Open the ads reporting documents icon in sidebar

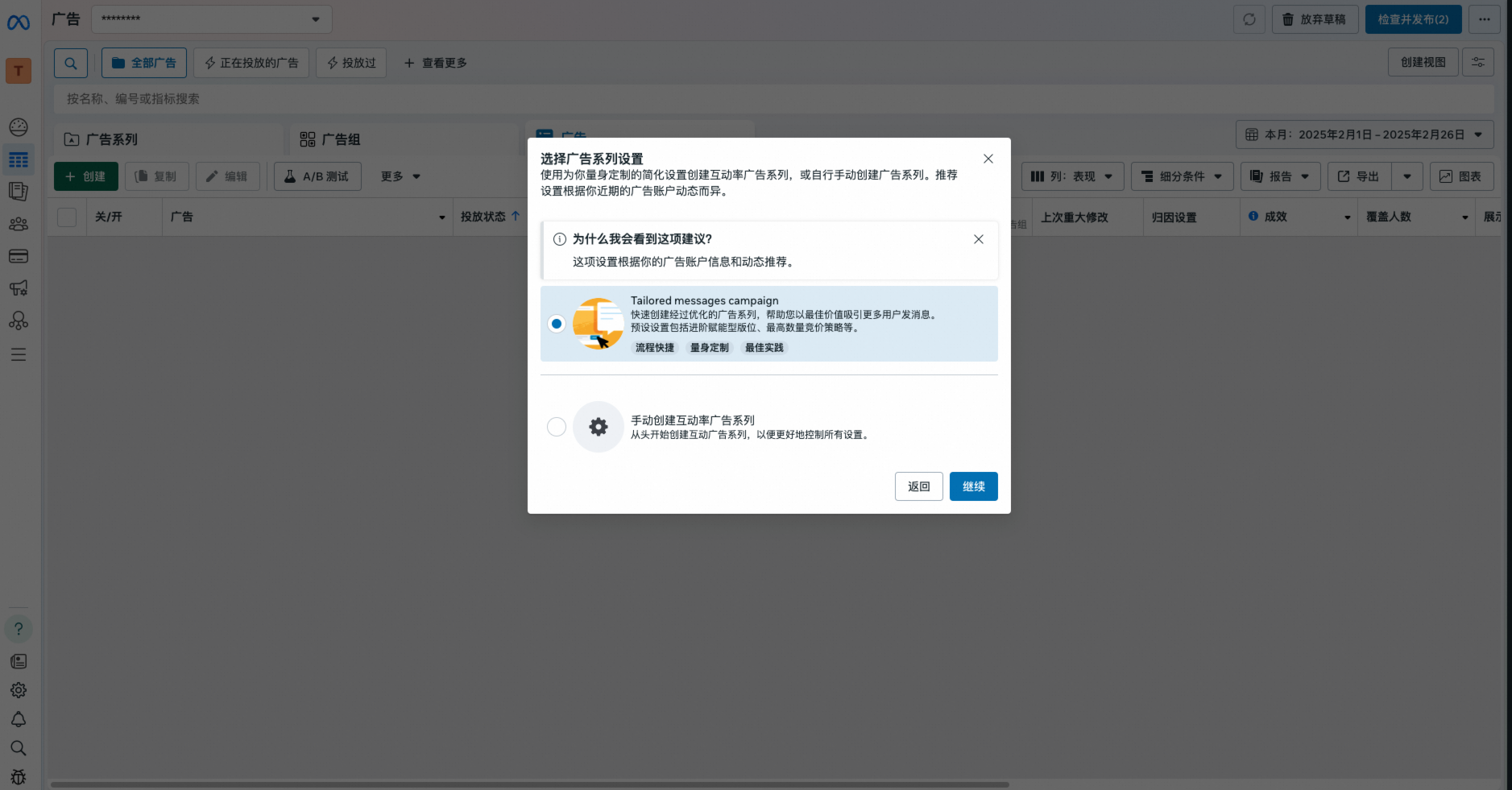[19, 192]
